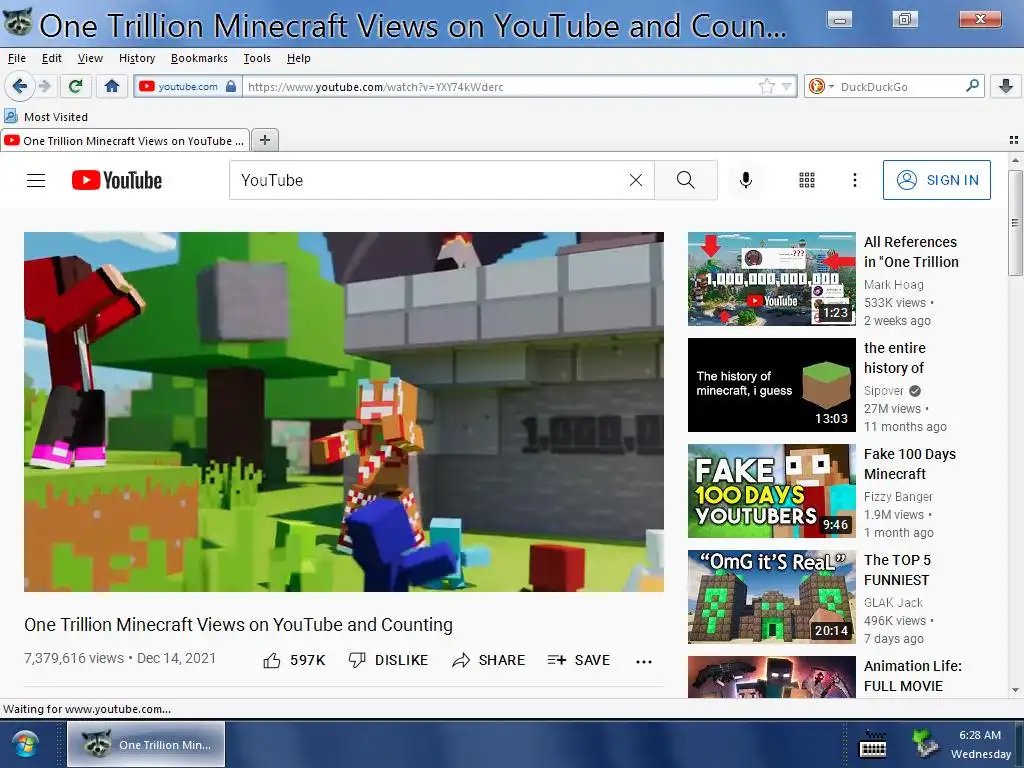1024x768 pixels.
Task: Select the One Trillion Minecraft Views browser tab
Action: pos(125,140)
